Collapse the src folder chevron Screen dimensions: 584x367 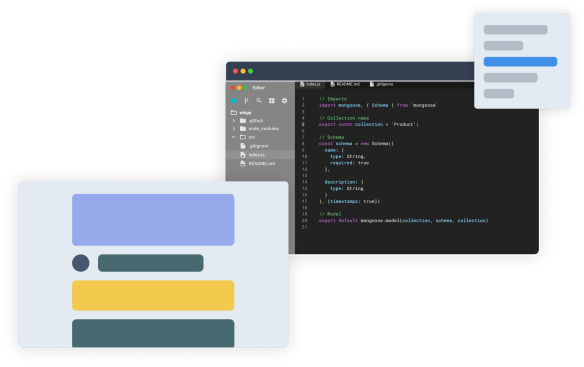click(x=234, y=137)
